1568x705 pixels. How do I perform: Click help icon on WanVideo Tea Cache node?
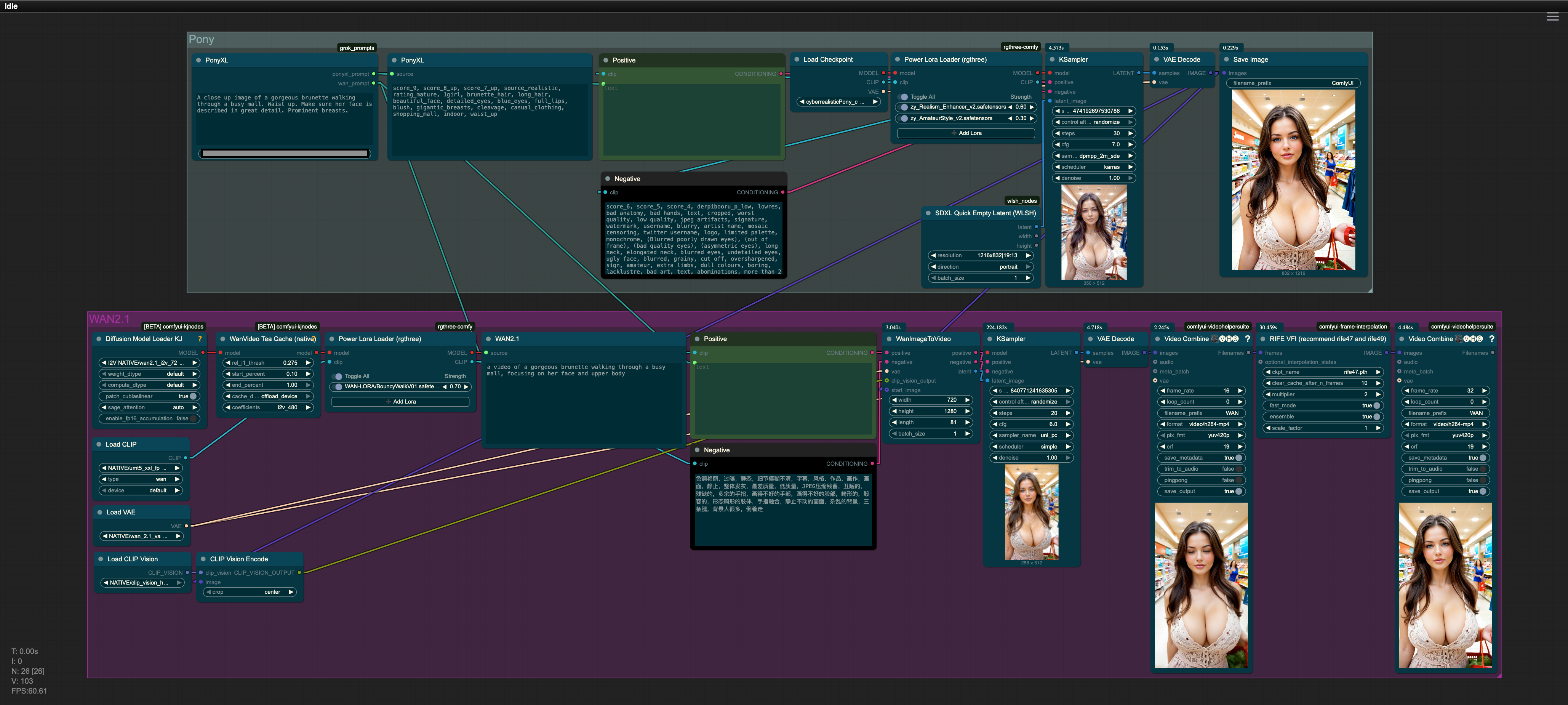click(x=314, y=339)
